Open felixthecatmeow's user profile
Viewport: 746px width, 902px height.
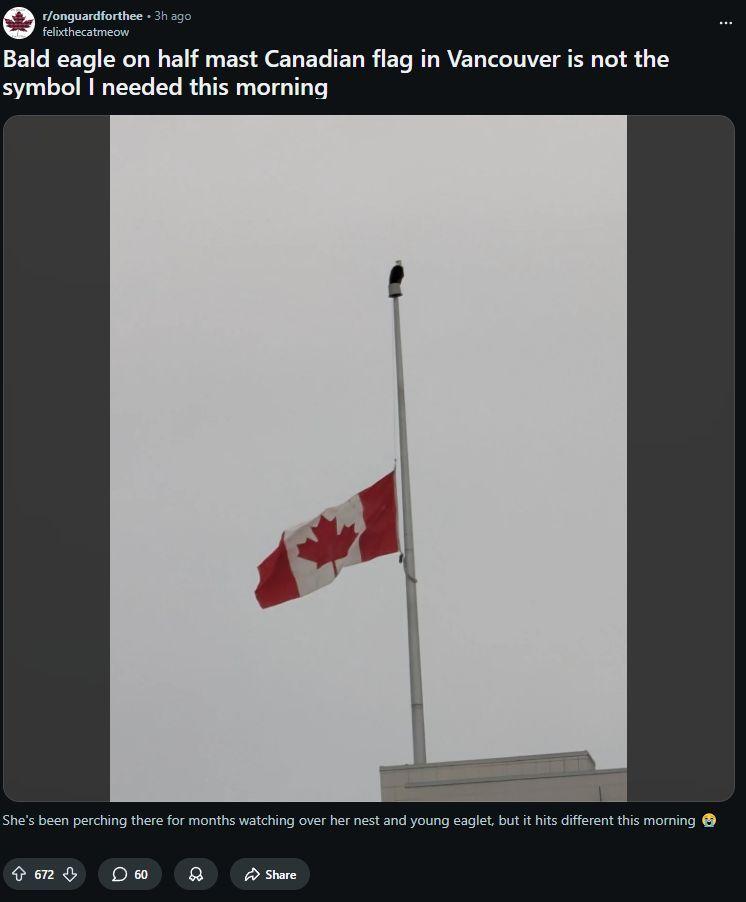pos(86,32)
